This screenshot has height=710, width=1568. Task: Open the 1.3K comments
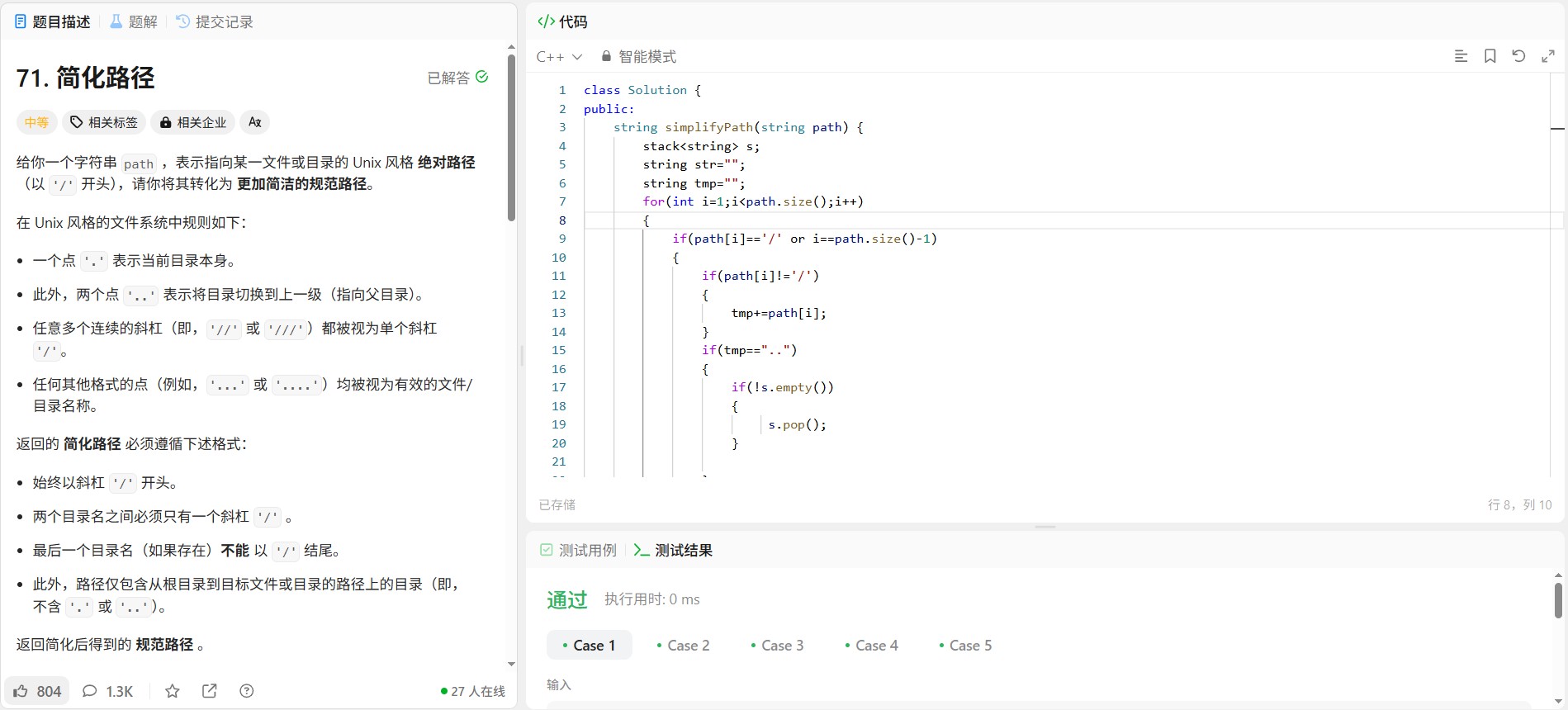pos(107,691)
